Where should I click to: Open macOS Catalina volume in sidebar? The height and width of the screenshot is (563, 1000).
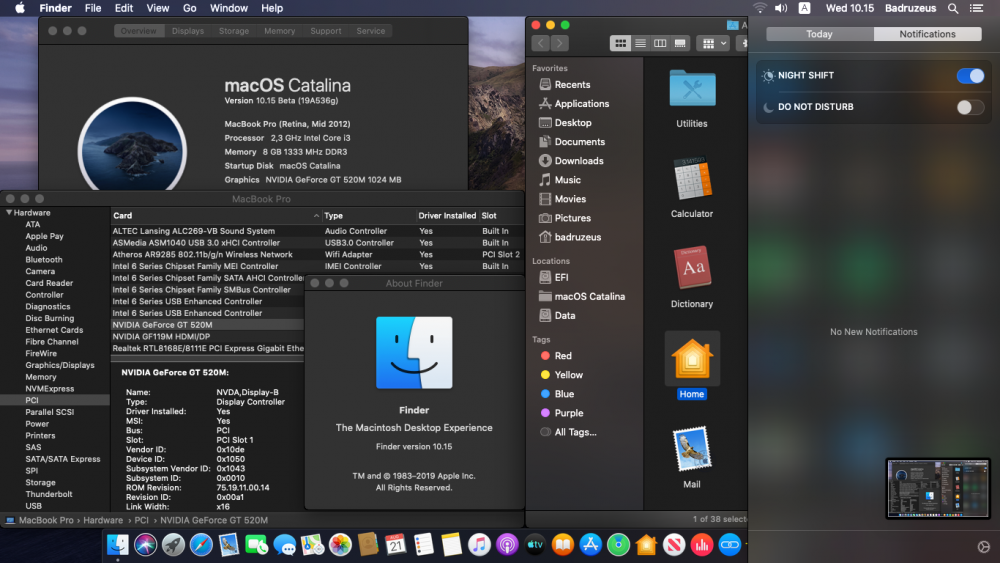tap(589, 296)
